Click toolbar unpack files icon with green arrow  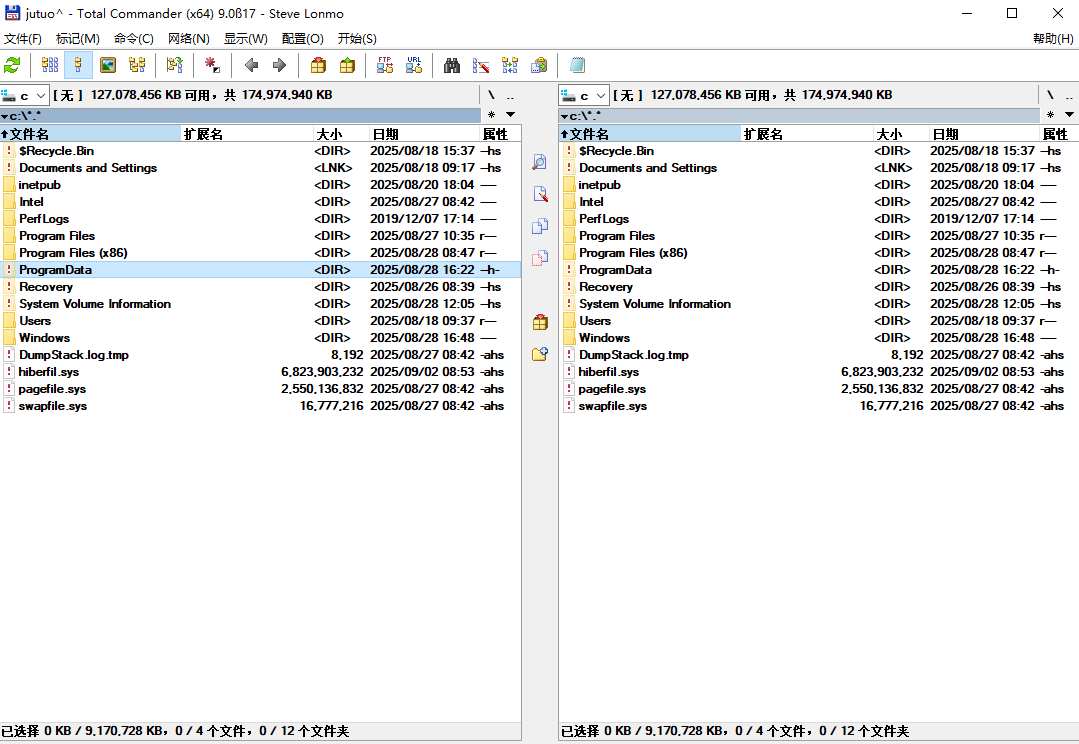[347, 65]
